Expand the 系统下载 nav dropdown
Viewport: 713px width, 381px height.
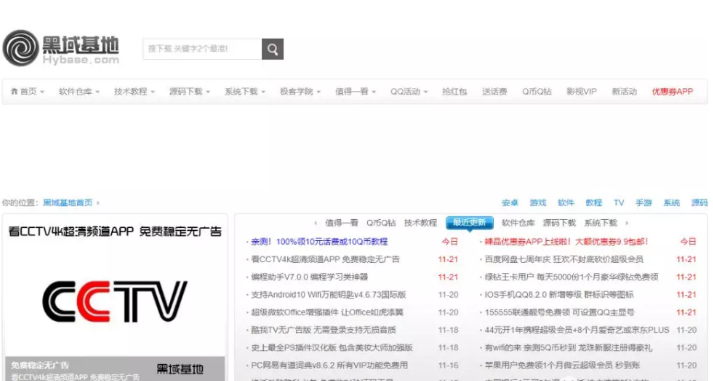(x=245, y=91)
